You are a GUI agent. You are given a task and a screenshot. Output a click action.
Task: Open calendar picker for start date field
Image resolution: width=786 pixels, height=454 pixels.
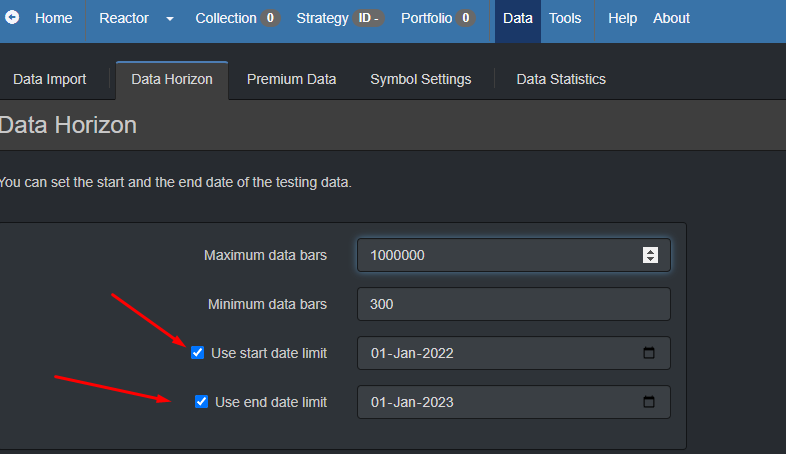(x=649, y=353)
